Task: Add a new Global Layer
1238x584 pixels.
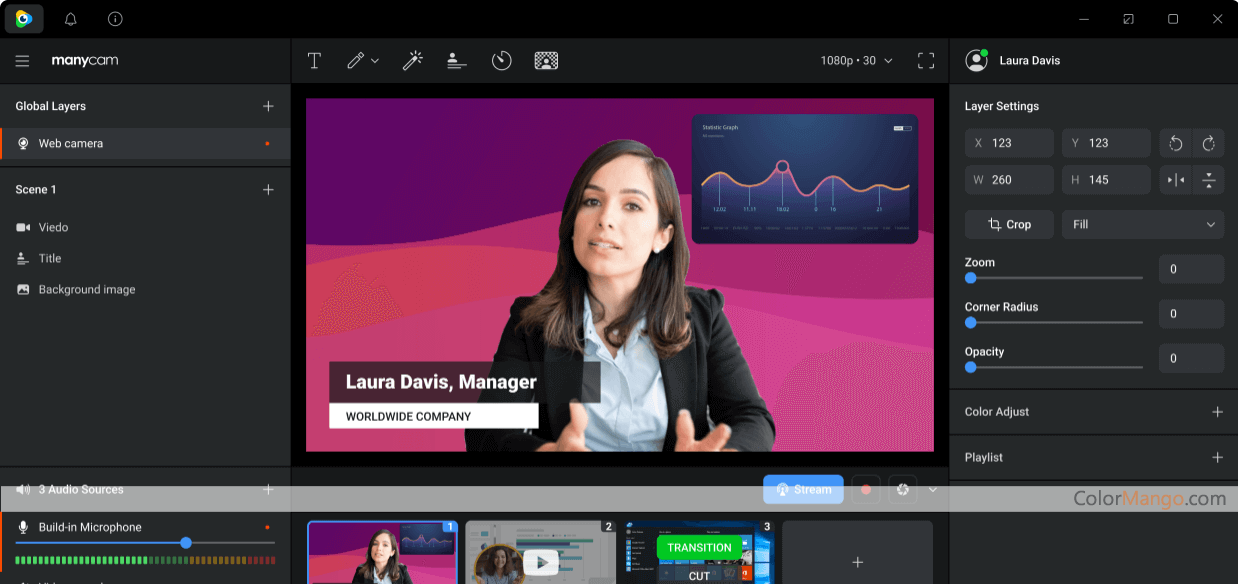Action: tap(268, 106)
